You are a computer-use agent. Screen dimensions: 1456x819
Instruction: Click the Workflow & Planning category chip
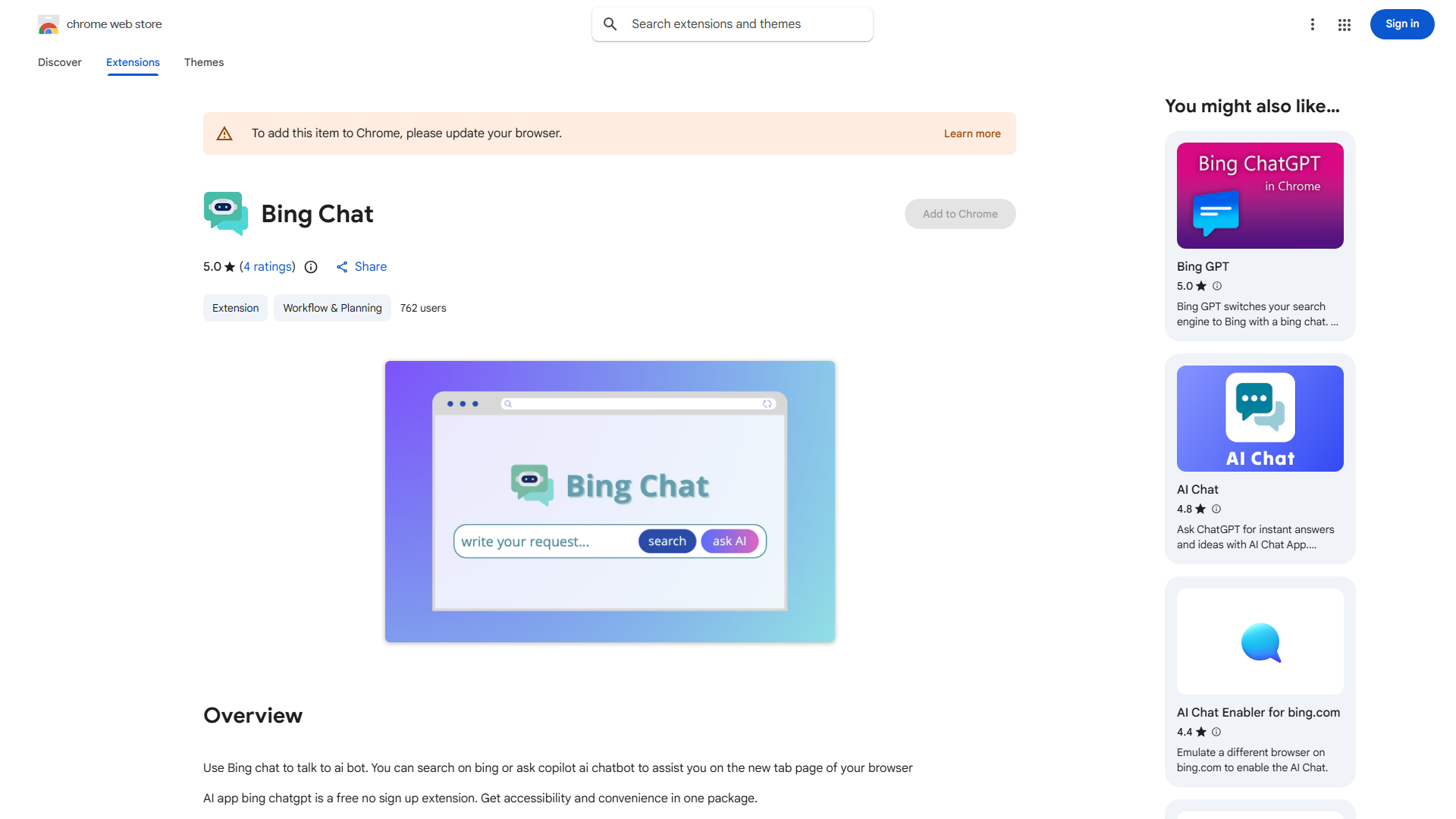coord(332,308)
